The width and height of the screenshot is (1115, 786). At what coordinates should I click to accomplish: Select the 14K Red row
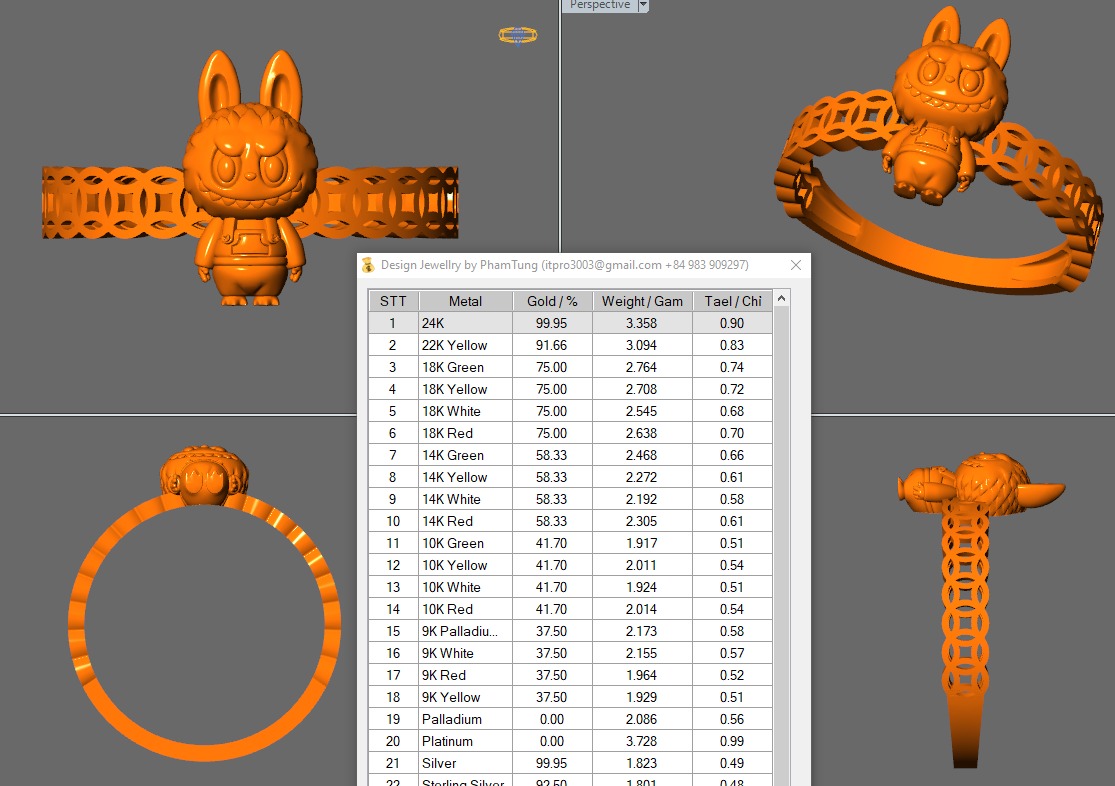pos(570,521)
